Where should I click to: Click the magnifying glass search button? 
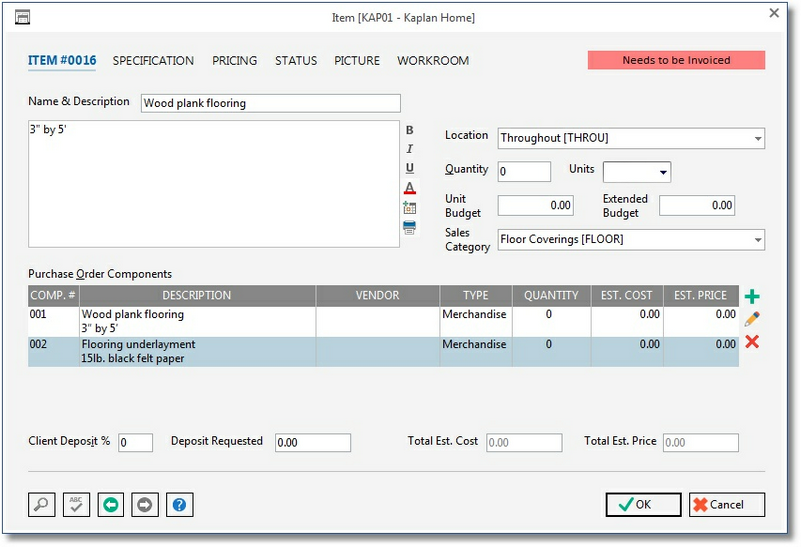[x=41, y=505]
